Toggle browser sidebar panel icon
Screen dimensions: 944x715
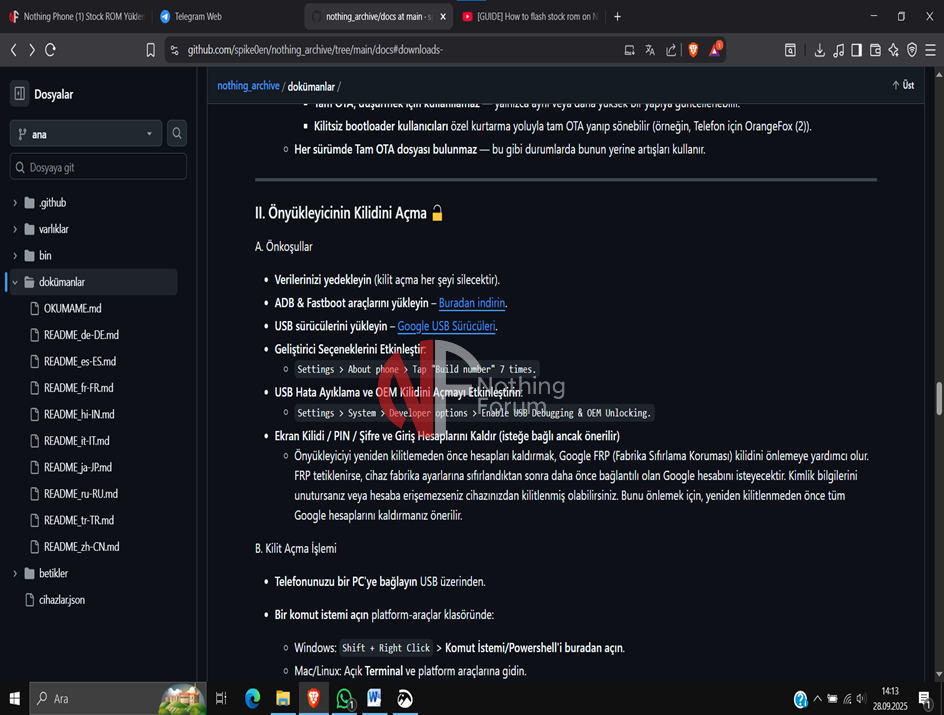coord(856,50)
